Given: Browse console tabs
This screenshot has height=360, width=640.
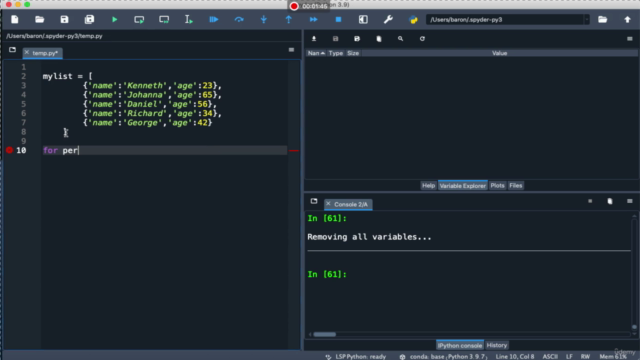Looking at the screenshot, I should pos(314,201).
